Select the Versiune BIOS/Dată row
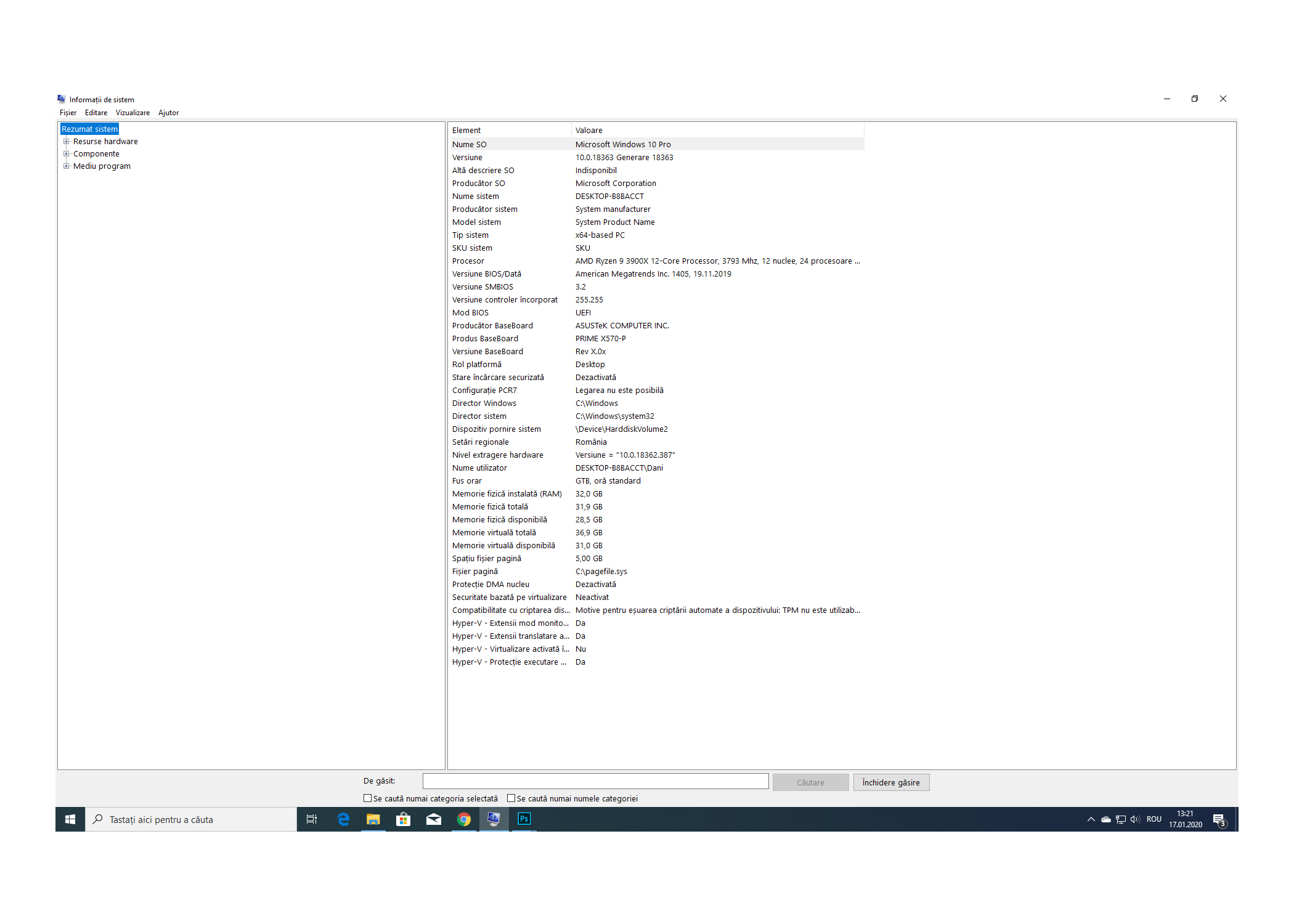1294x924 pixels. tap(656, 274)
